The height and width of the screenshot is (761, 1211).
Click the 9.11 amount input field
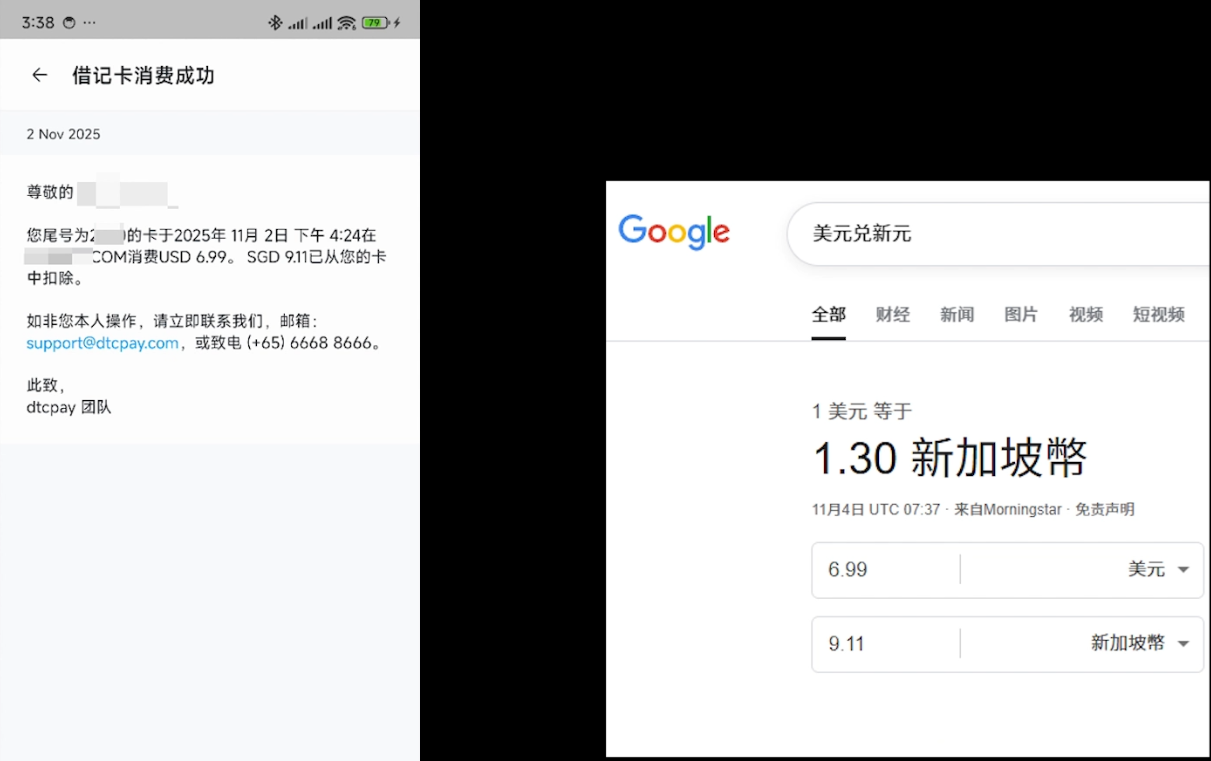click(x=886, y=643)
